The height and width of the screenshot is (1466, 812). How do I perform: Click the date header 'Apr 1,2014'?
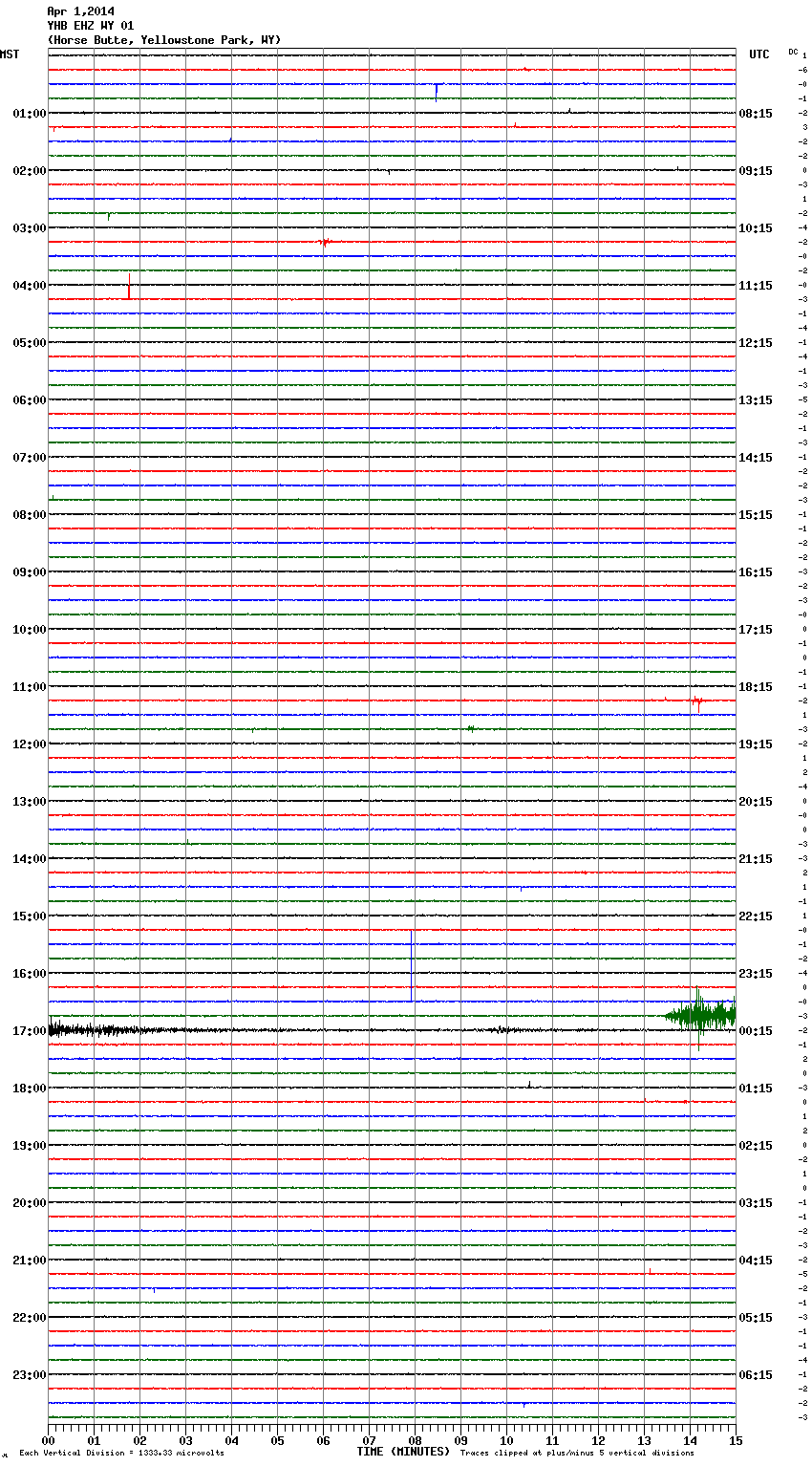(x=80, y=11)
